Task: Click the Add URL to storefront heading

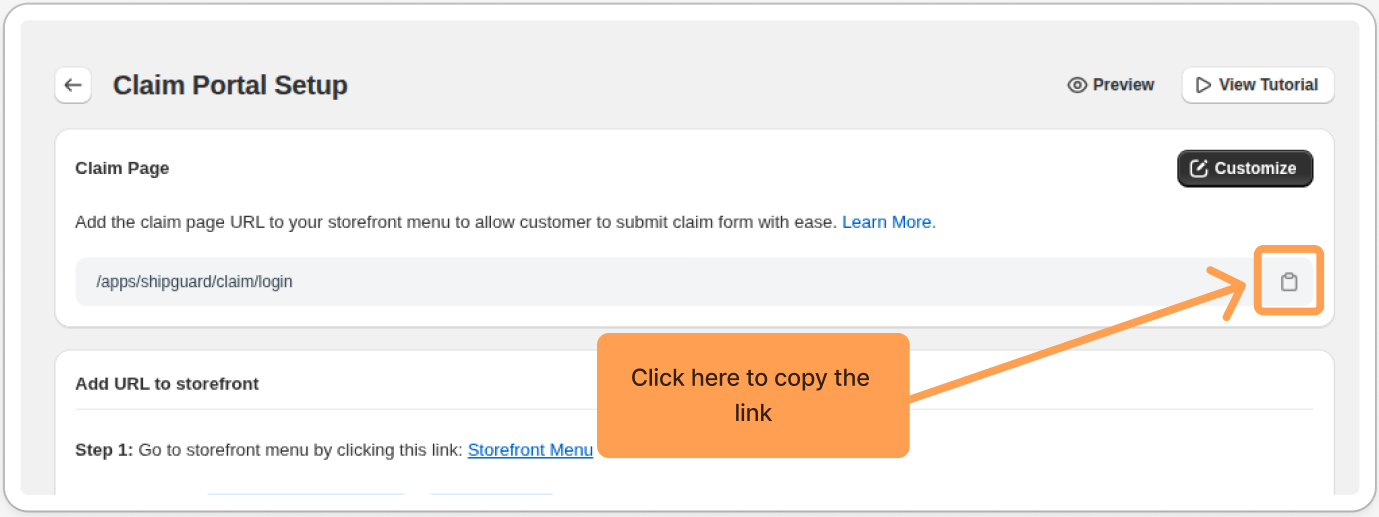Action: coord(167,384)
